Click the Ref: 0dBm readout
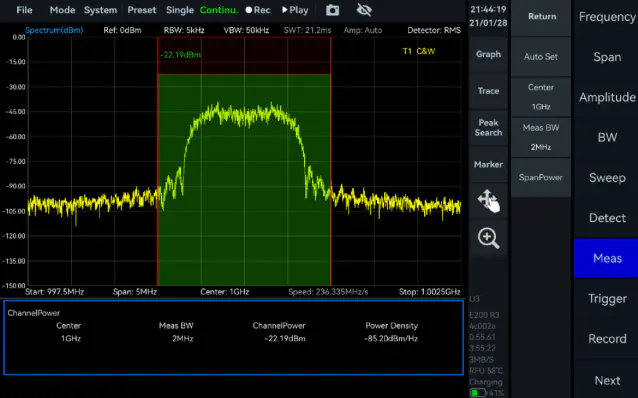Screen dimensions: 638x398 pyautogui.click(x=122, y=30)
